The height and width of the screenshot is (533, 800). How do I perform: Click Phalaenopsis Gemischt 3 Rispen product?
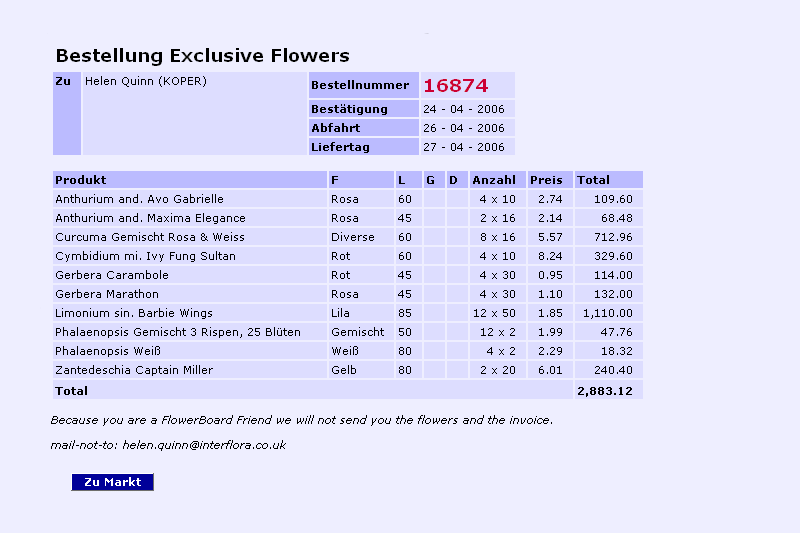(177, 332)
